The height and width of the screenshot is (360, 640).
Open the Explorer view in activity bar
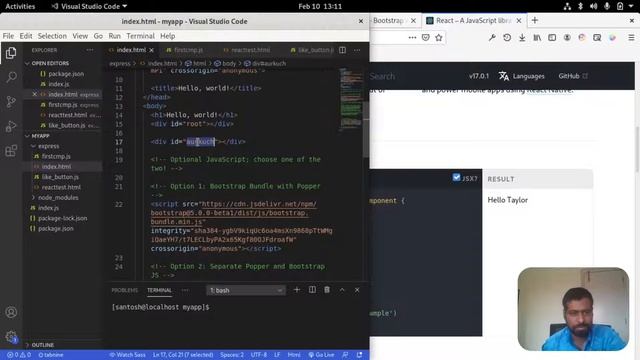coord(11,53)
